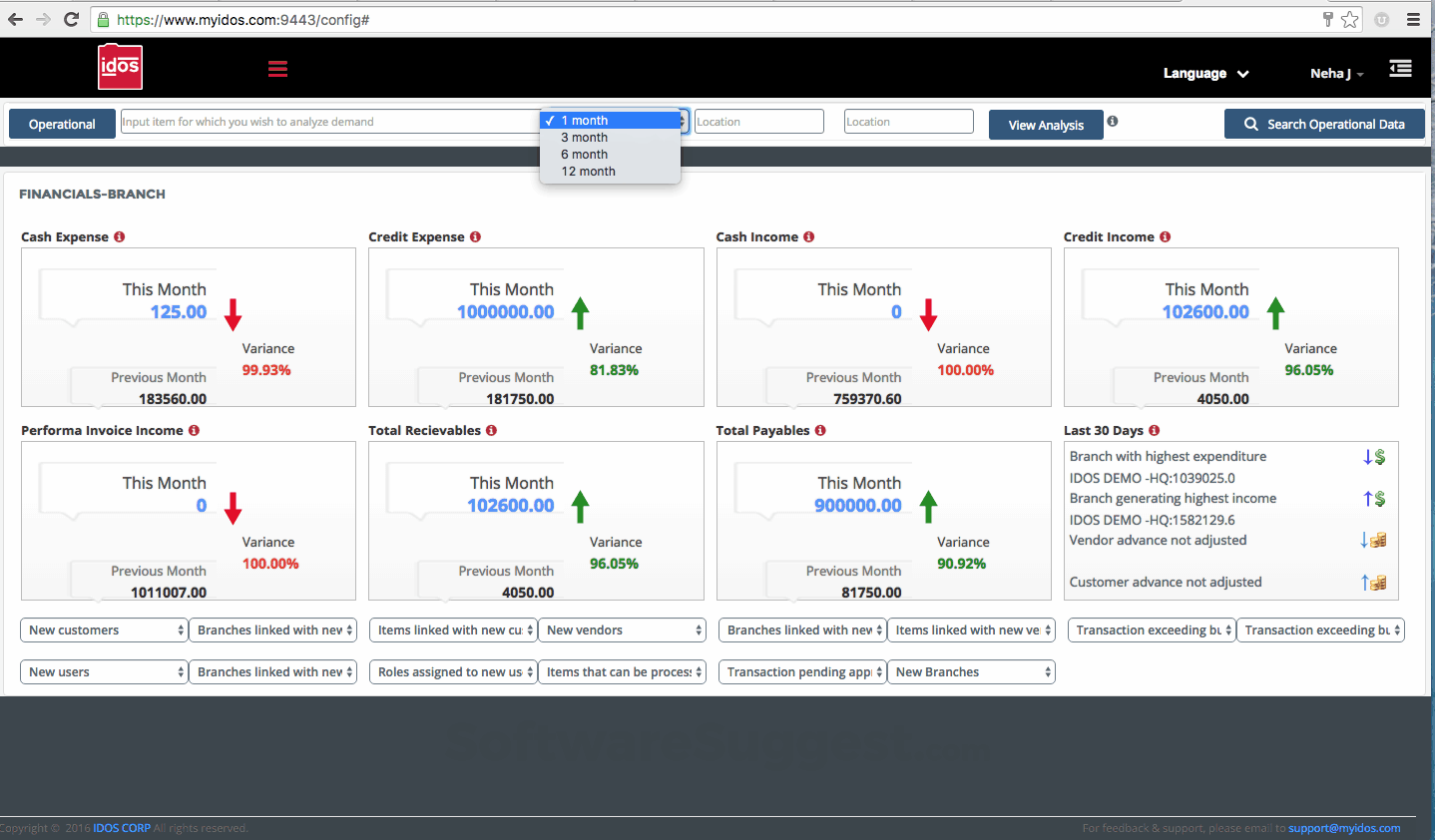Click the dollar icon for highest income branch
1435x840 pixels.
[x=1380, y=498]
